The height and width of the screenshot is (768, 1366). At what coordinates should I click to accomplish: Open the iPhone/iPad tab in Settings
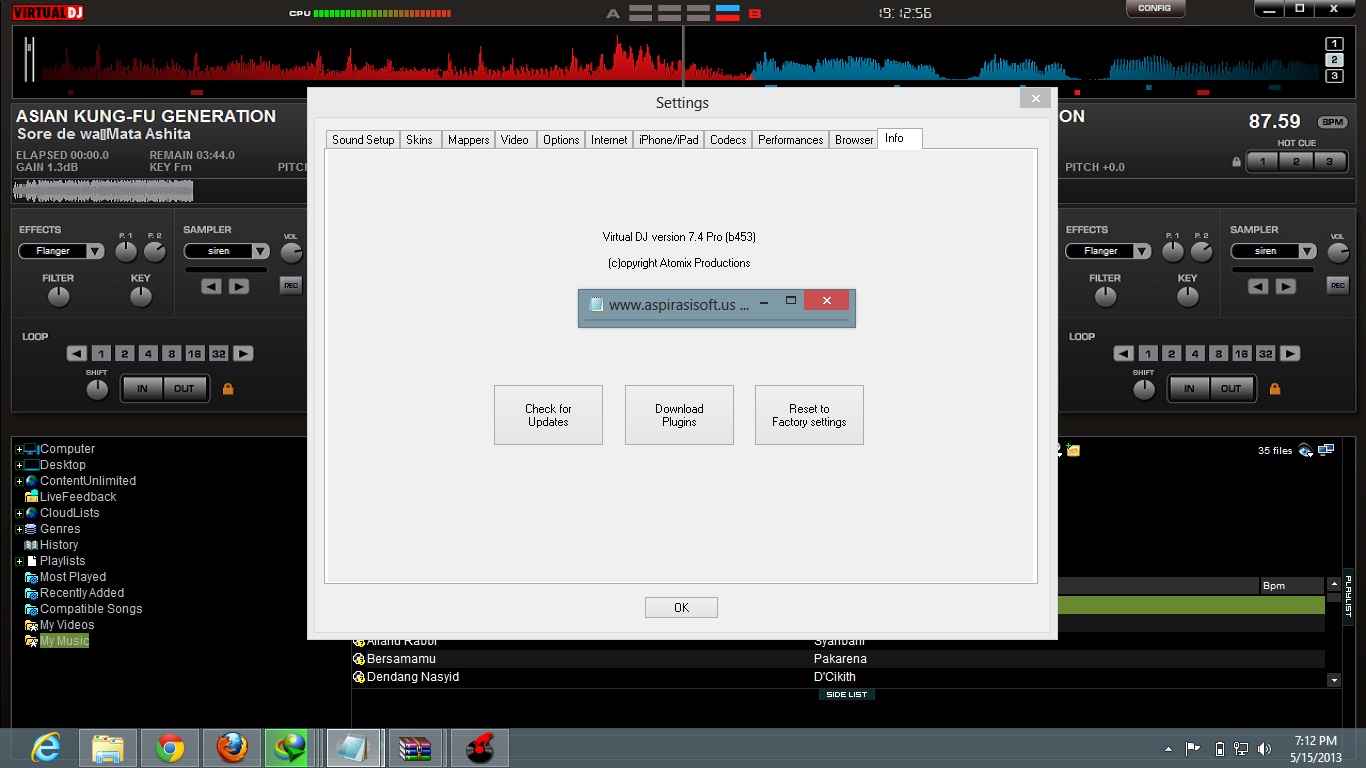pos(669,140)
